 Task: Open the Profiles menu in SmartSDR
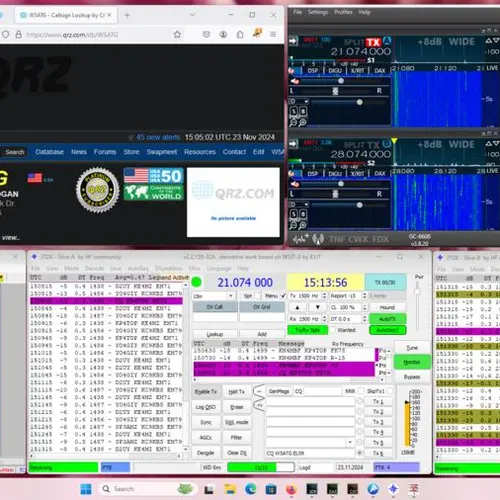coord(343,12)
